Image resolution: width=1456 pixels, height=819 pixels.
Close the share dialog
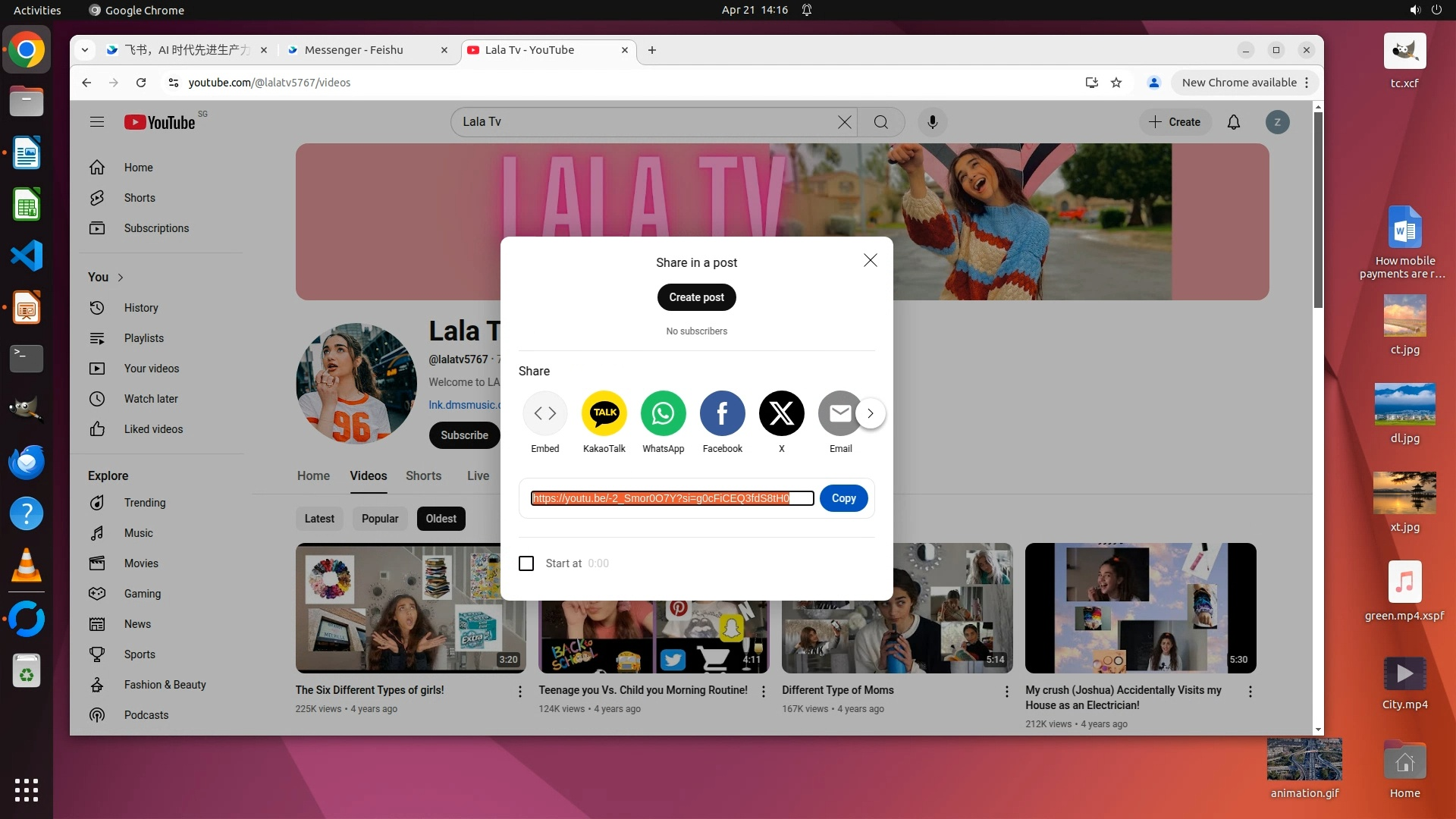click(x=870, y=261)
